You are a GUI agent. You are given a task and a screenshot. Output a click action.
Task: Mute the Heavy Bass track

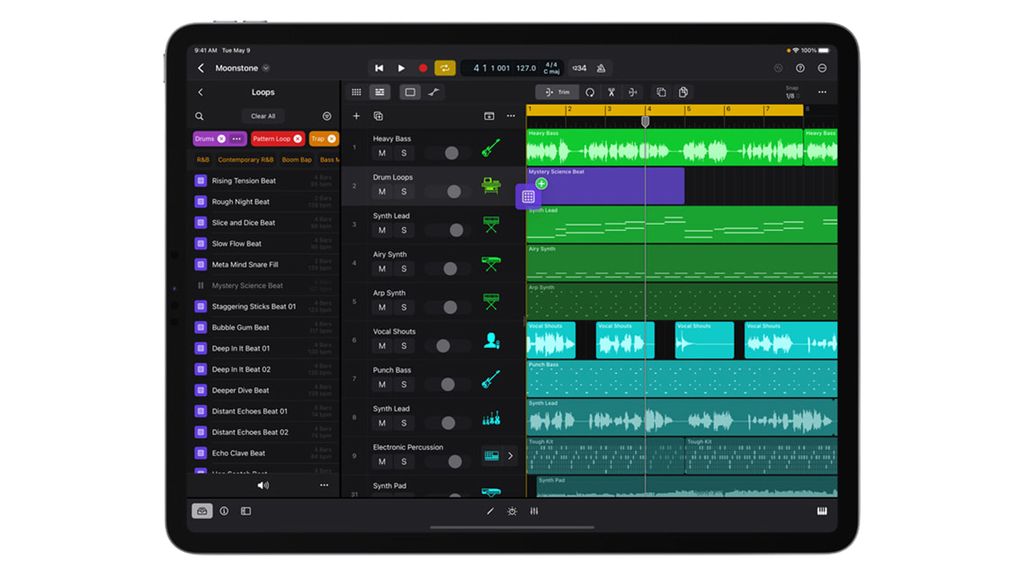pyautogui.click(x=381, y=152)
